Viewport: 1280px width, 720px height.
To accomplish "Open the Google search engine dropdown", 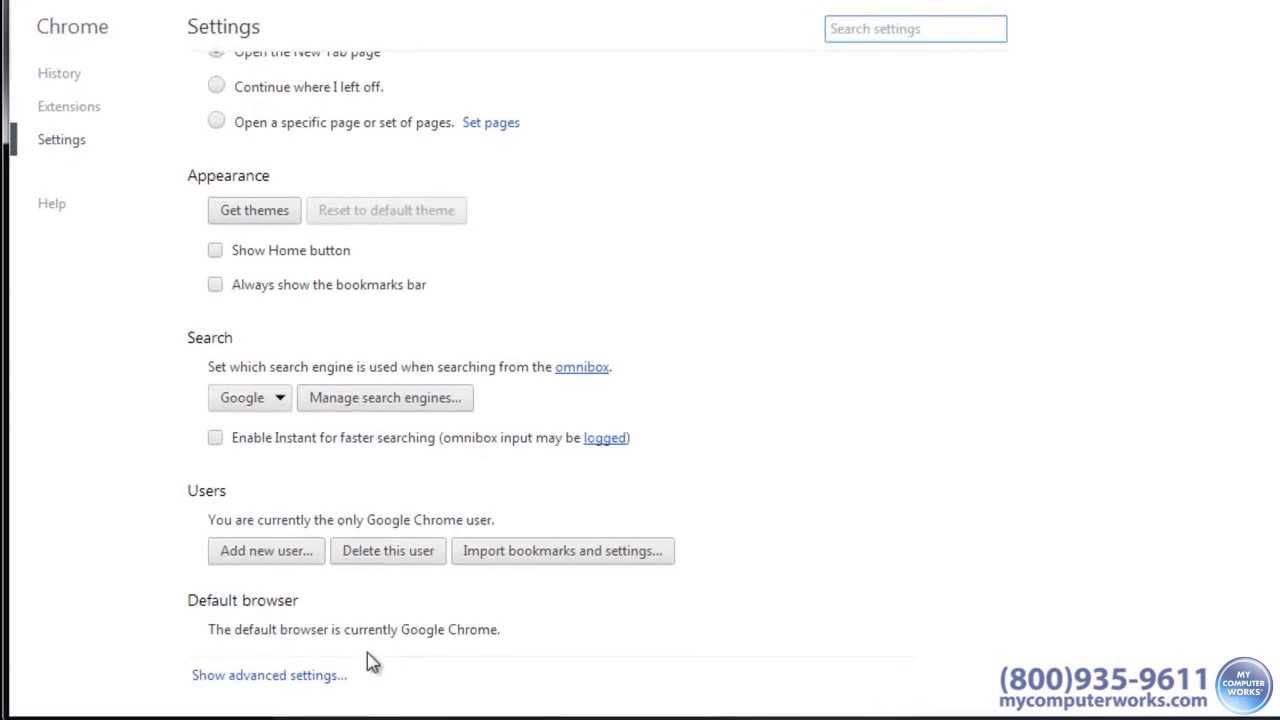I will [250, 398].
